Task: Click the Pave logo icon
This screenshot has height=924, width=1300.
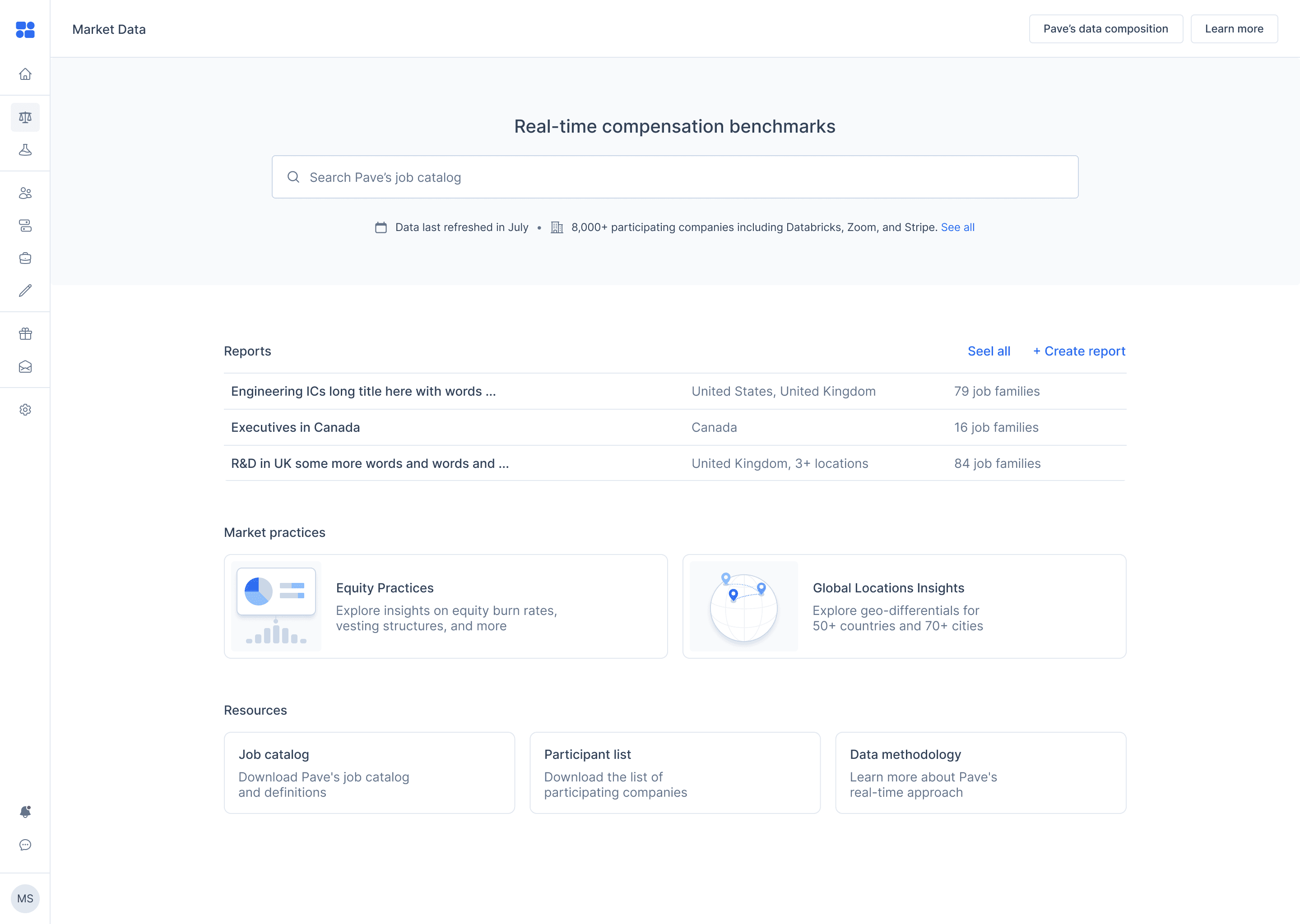Action: point(25,30)
